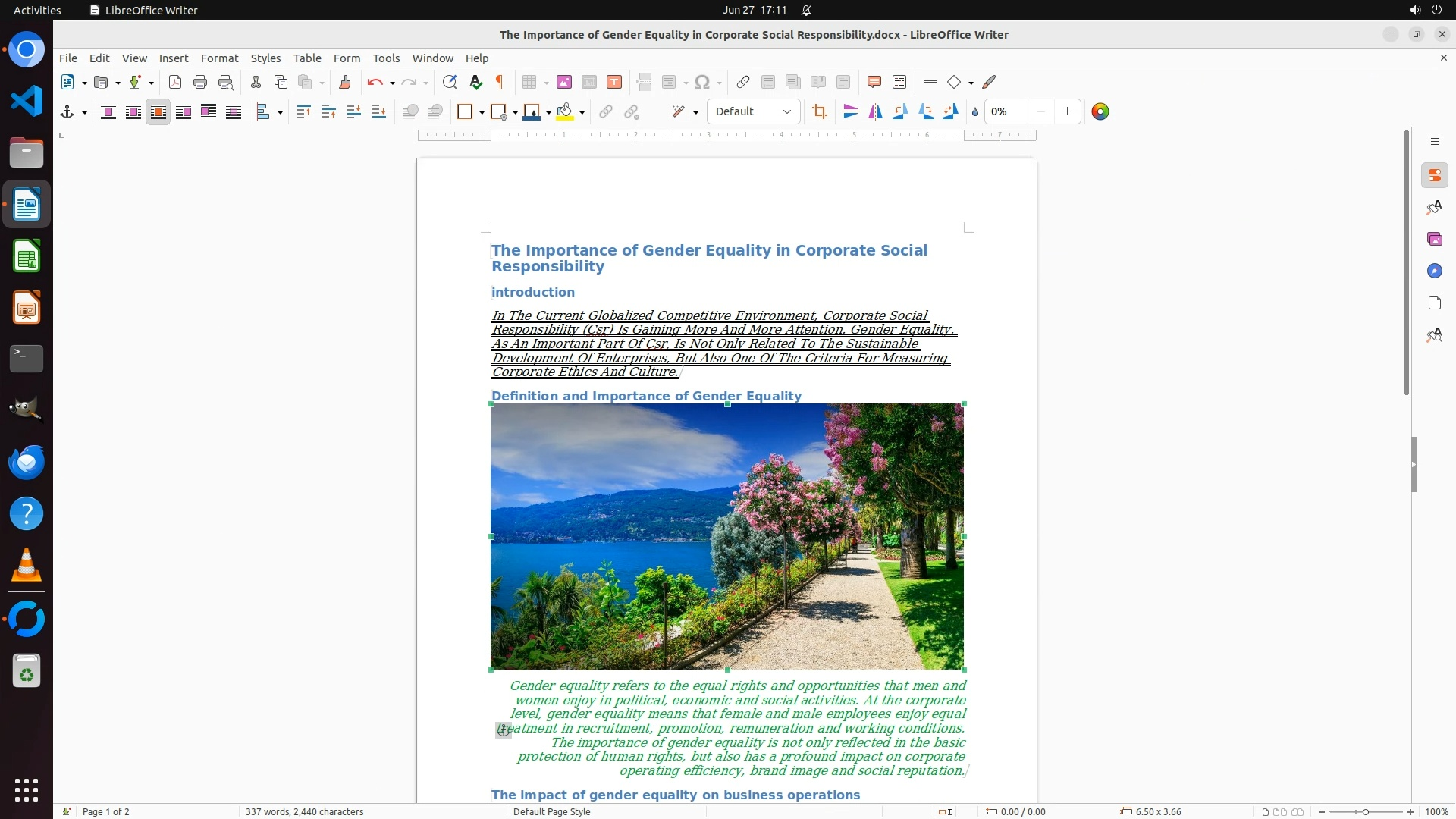This screenshot has width=1456, height=819.
Task: Launch LibreOffice Calc from the dock
Action: click(27, 257)
